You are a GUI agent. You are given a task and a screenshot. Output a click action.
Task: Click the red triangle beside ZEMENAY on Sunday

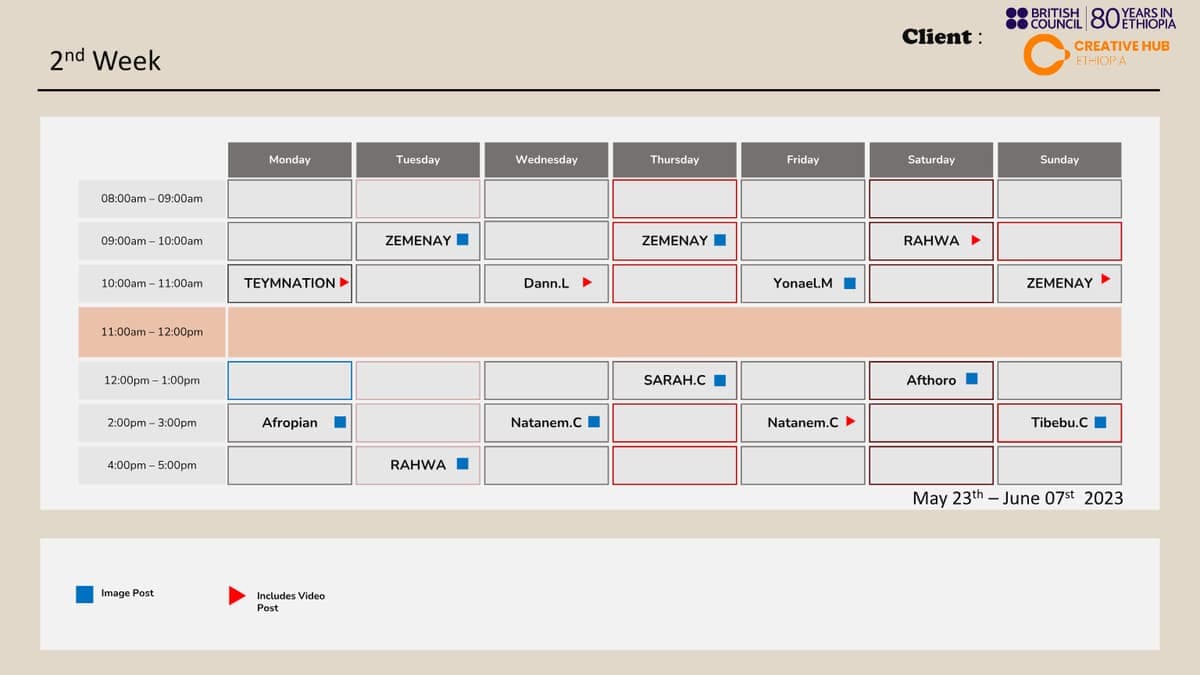[1105, 279]
